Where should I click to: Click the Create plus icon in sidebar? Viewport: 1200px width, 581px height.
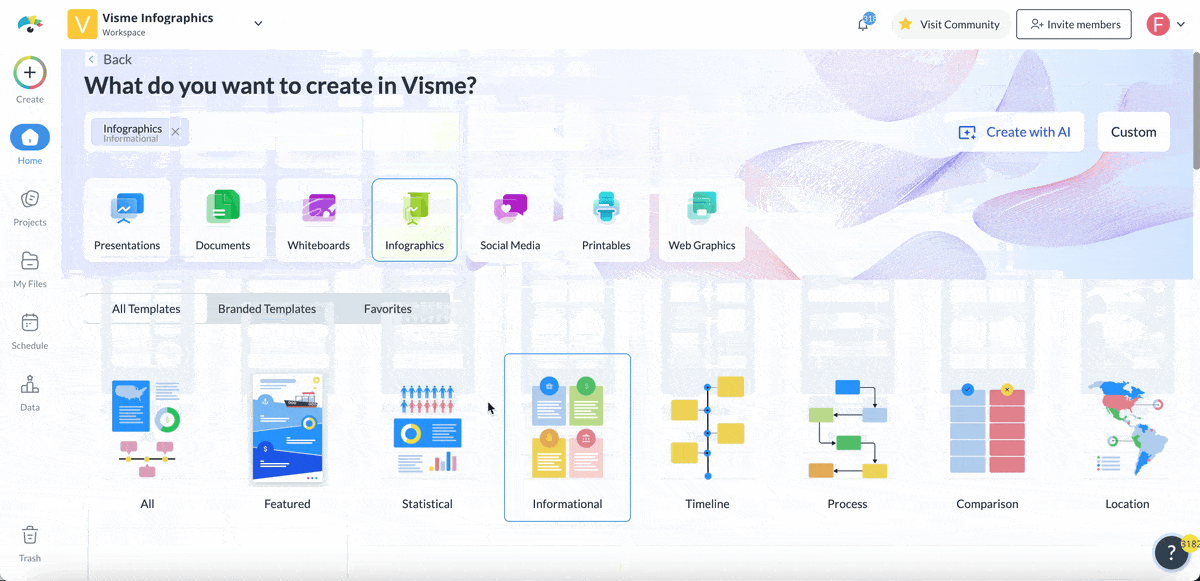pyautogui.click(x=30, y=73)
